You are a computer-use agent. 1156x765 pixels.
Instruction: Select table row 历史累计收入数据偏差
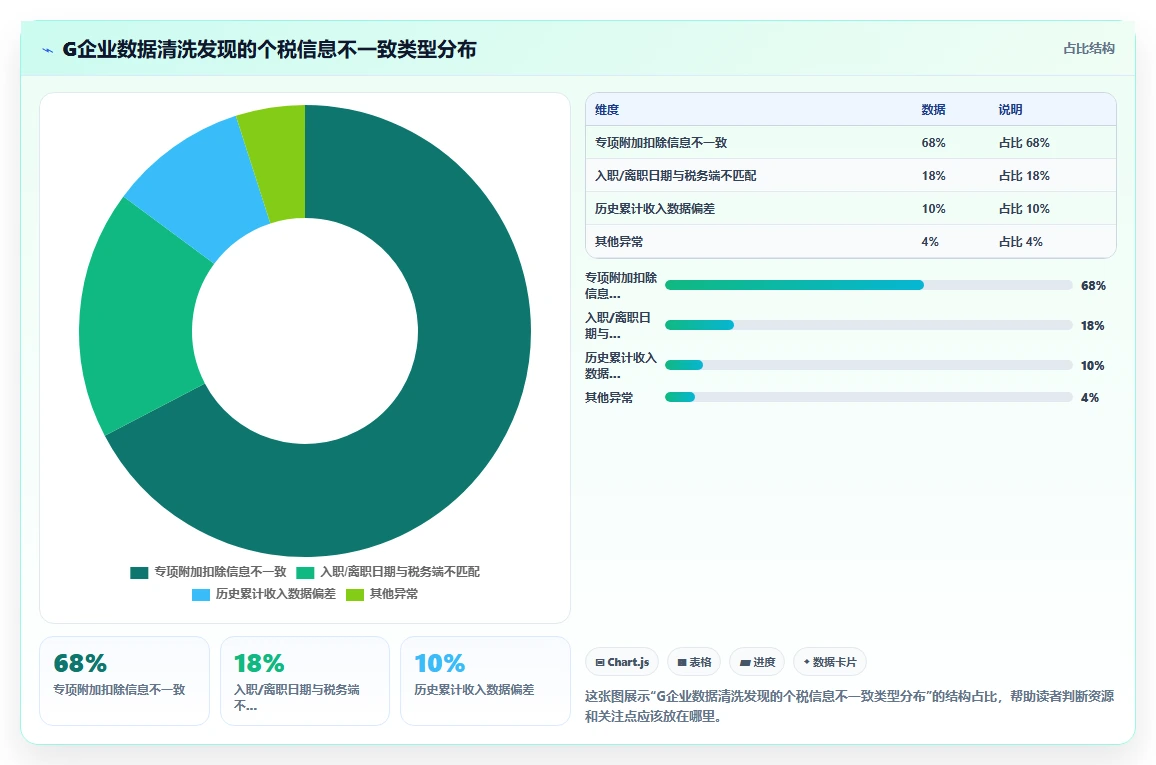(851, 209)
